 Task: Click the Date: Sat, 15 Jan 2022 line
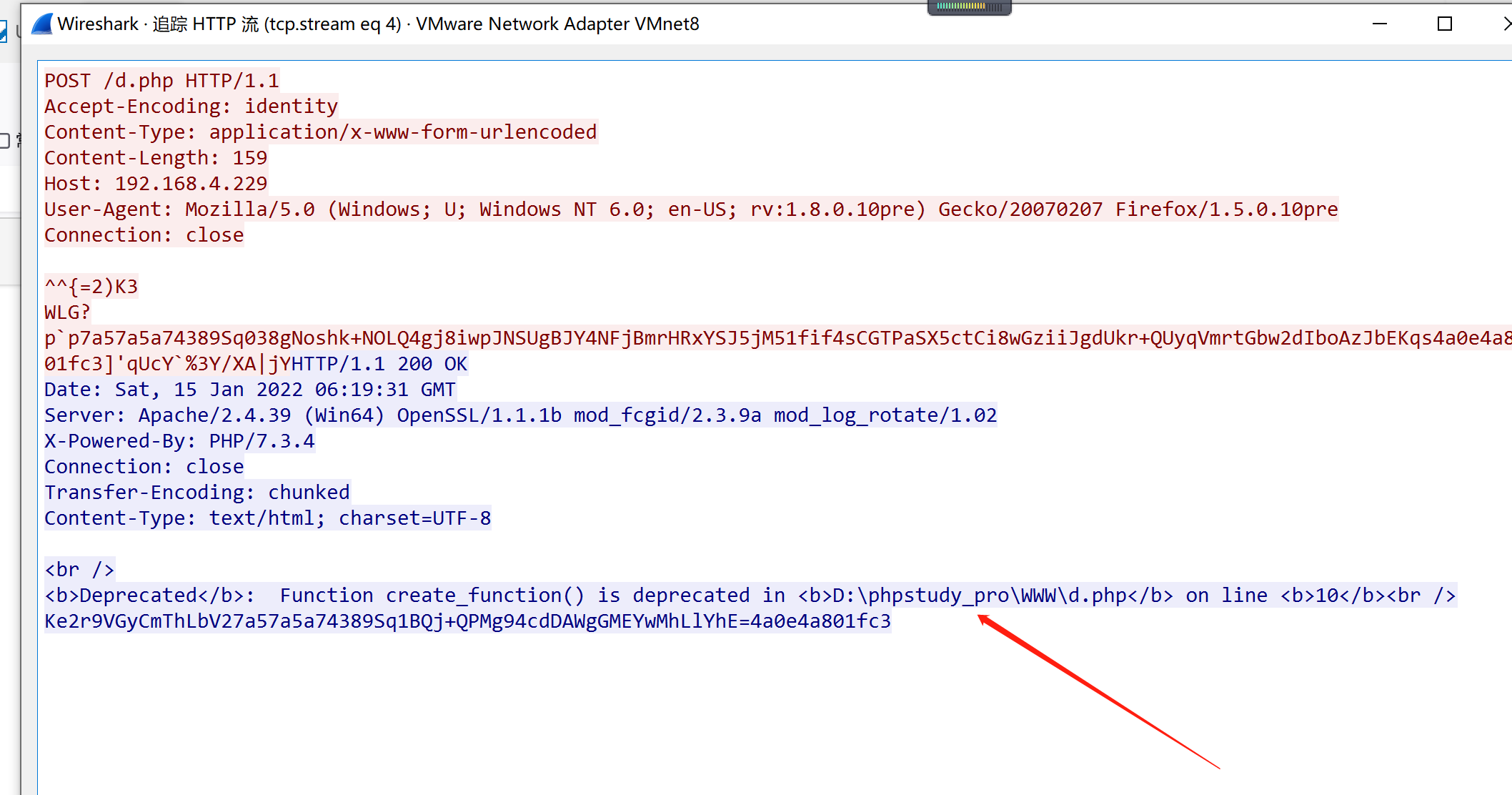[x=249, y=390]
